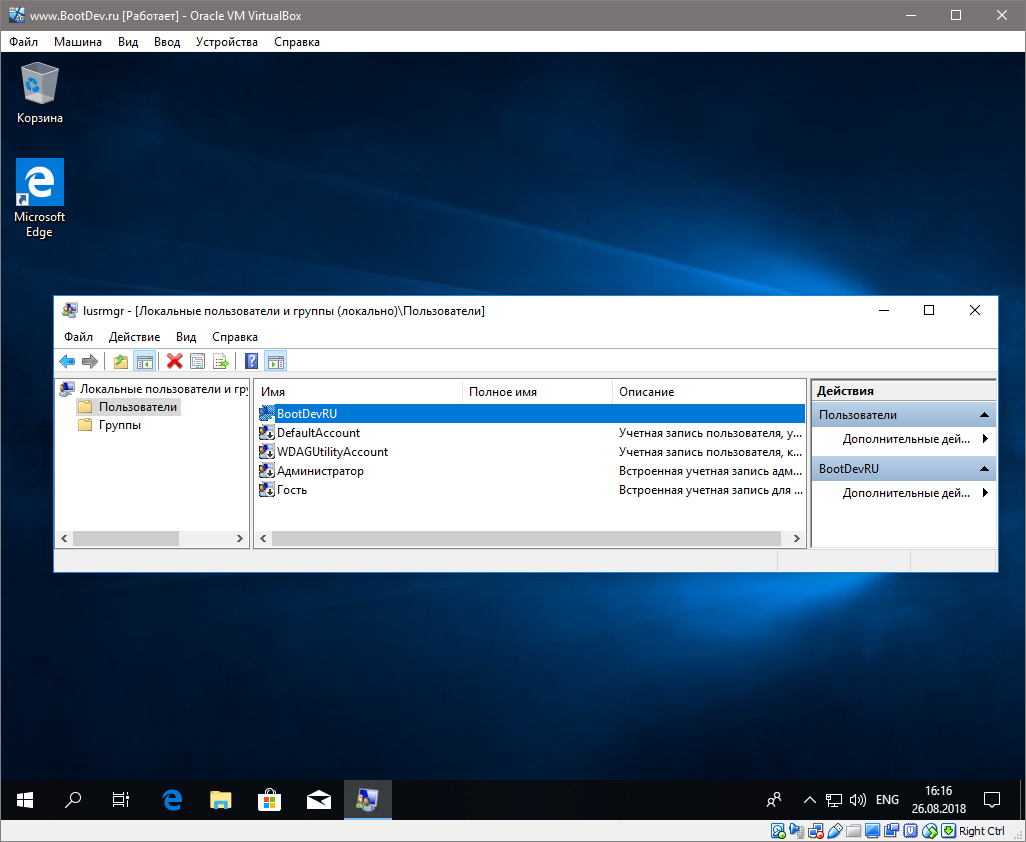This screenshot has width=1026, height=842.
Task: Click the Export List toolbar icon
Action: point(221,361)
